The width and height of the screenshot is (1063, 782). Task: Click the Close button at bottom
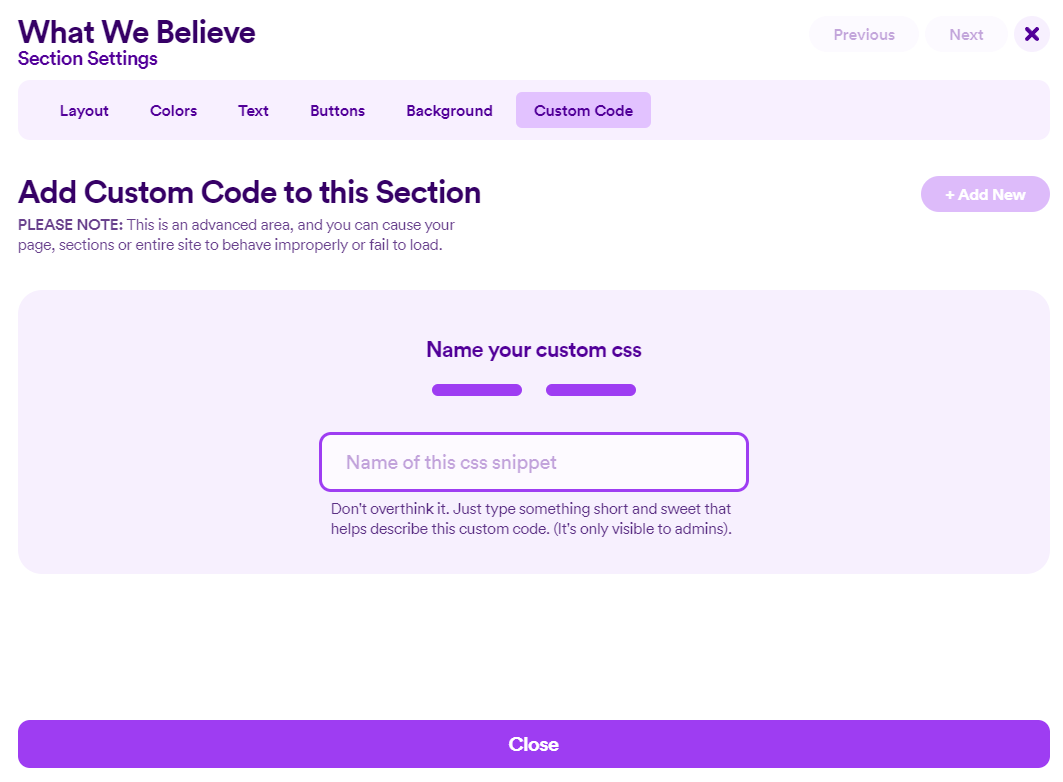click(533, 744)
